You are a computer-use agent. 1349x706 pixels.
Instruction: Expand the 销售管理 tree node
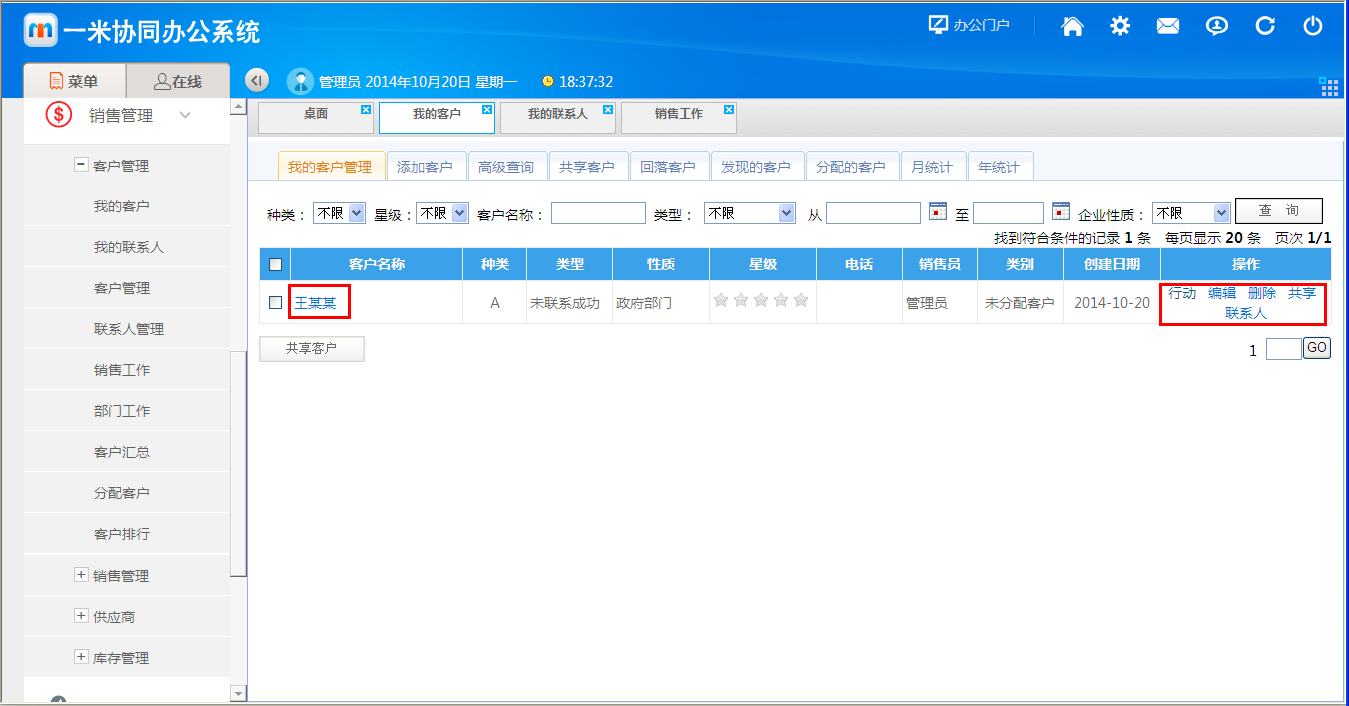81,575
